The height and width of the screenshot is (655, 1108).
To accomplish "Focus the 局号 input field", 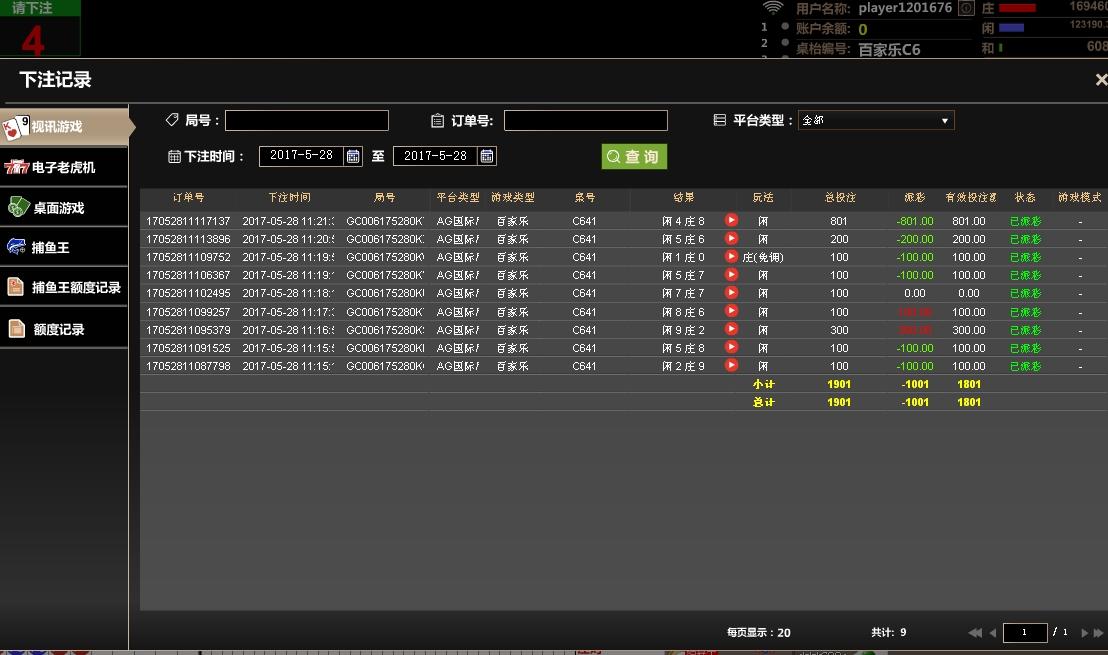I will coord(307,120).
